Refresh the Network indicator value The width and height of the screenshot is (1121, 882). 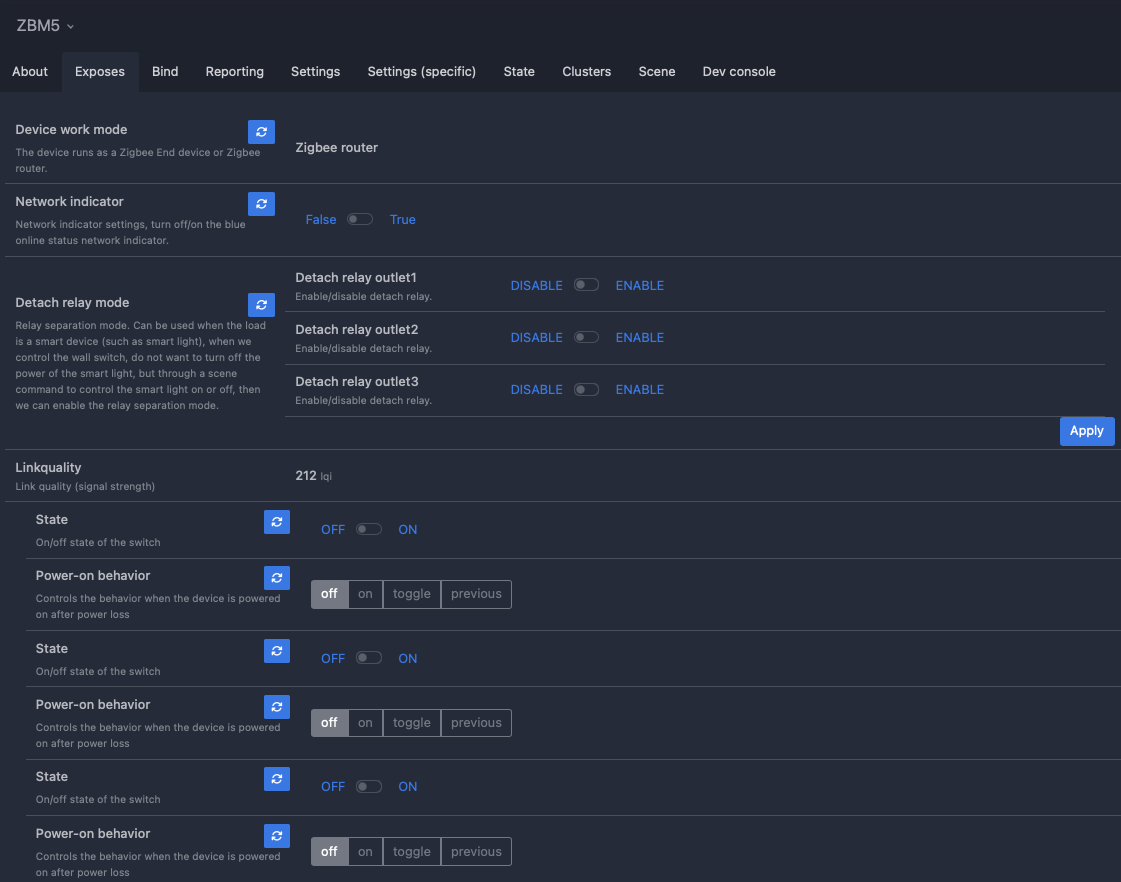point(261,204)
